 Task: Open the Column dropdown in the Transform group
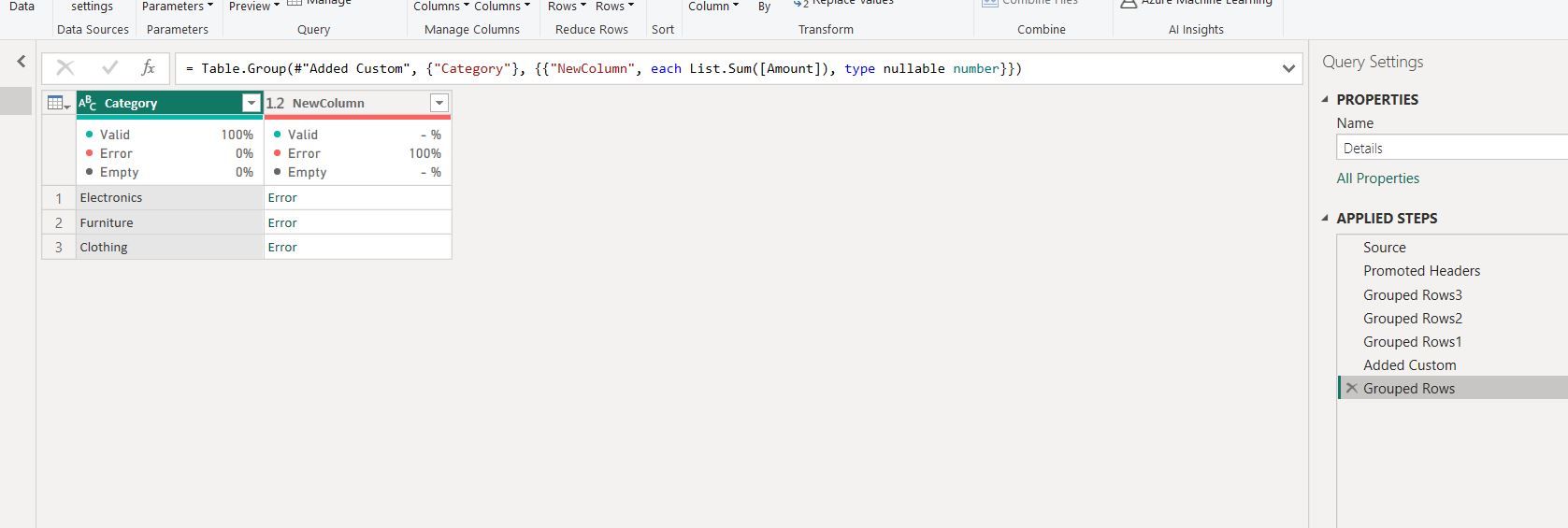[x=713, y=6]
